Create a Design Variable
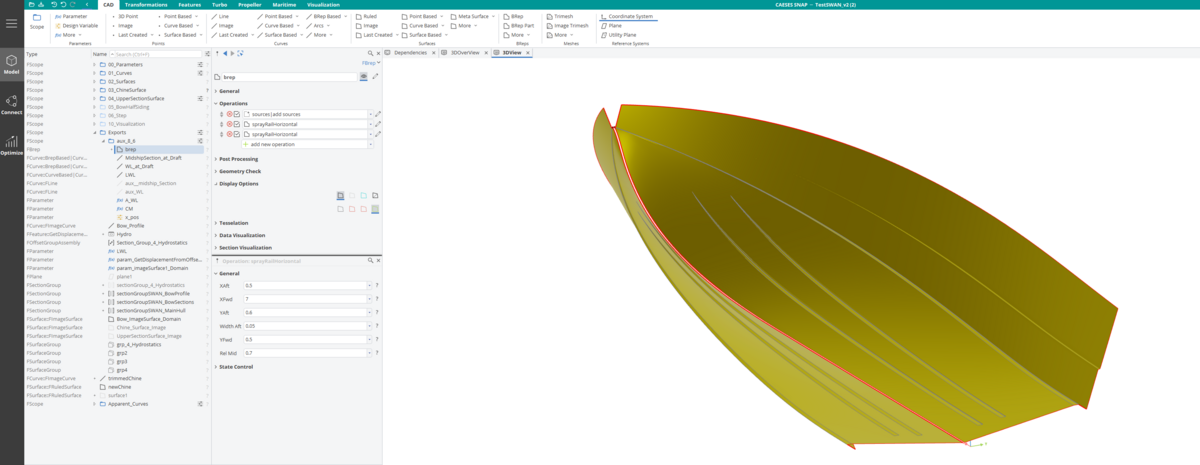1200x465 pixels. click(76, 25)
